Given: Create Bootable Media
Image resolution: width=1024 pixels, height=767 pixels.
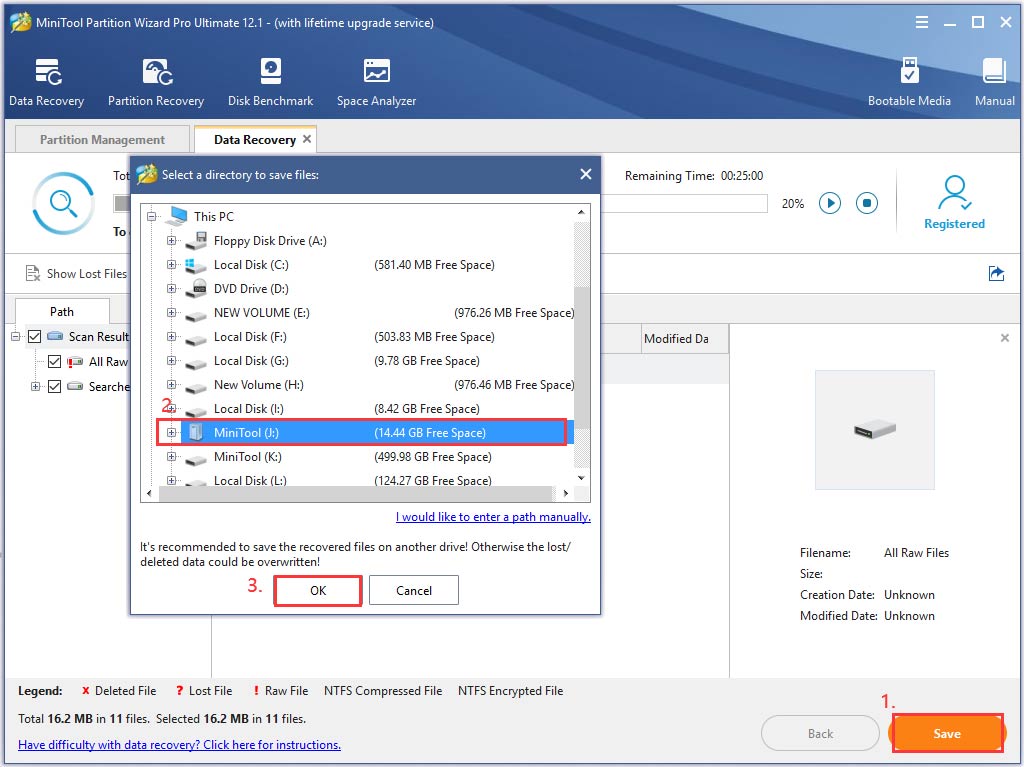Looking at the screenshot, I should (909, 82).
